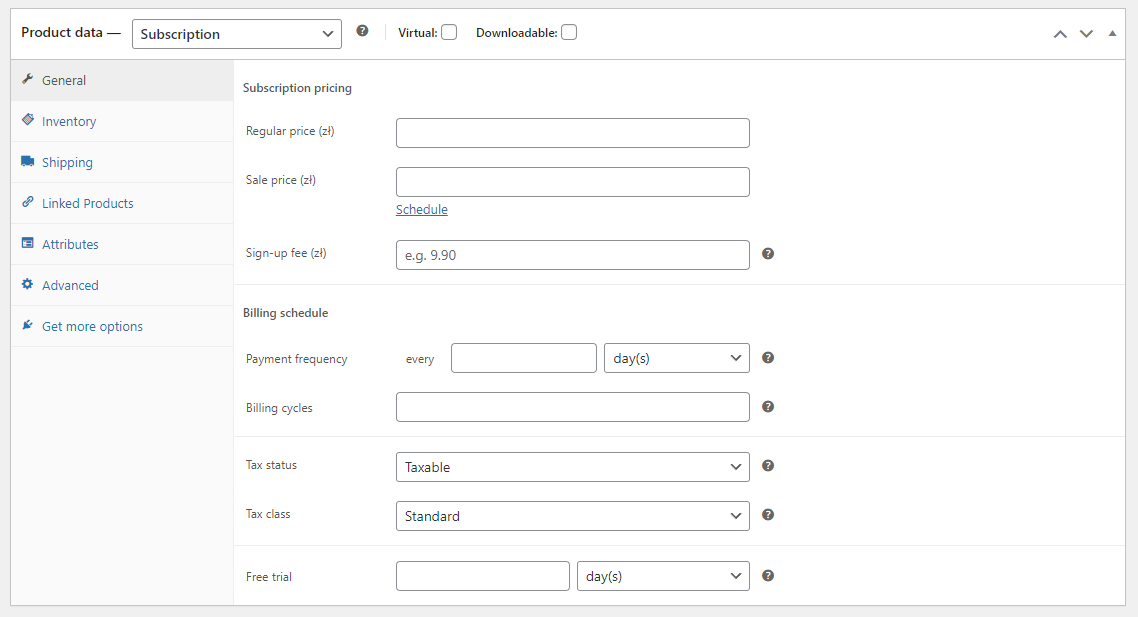The width and height of the screenshot is (1138, 617).
Task: Click the Schedule sale link
Action: (422, 209)
